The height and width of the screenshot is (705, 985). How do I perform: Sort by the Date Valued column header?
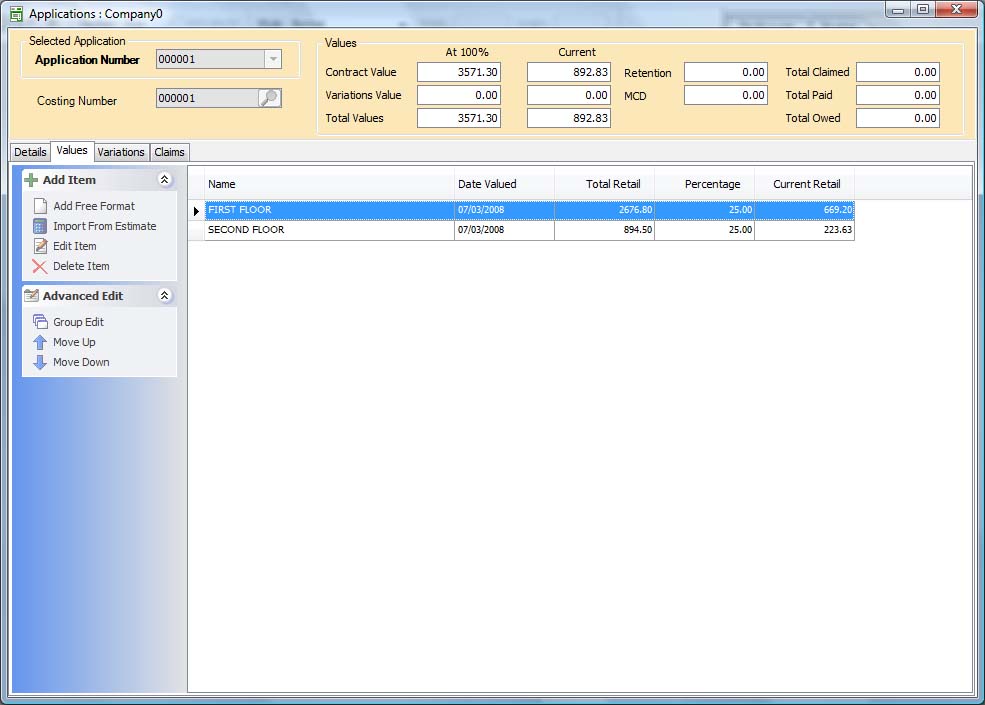[504, 184]
